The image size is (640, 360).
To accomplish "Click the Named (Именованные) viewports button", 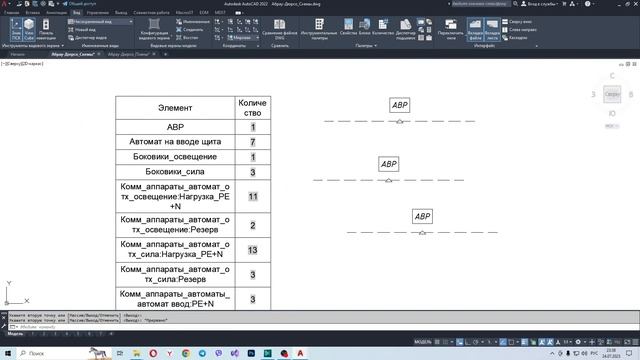I will [x=193, y=22].
